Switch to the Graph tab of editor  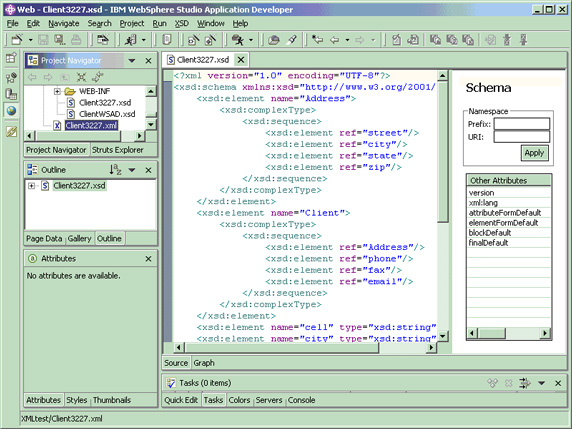pos(204,363)
